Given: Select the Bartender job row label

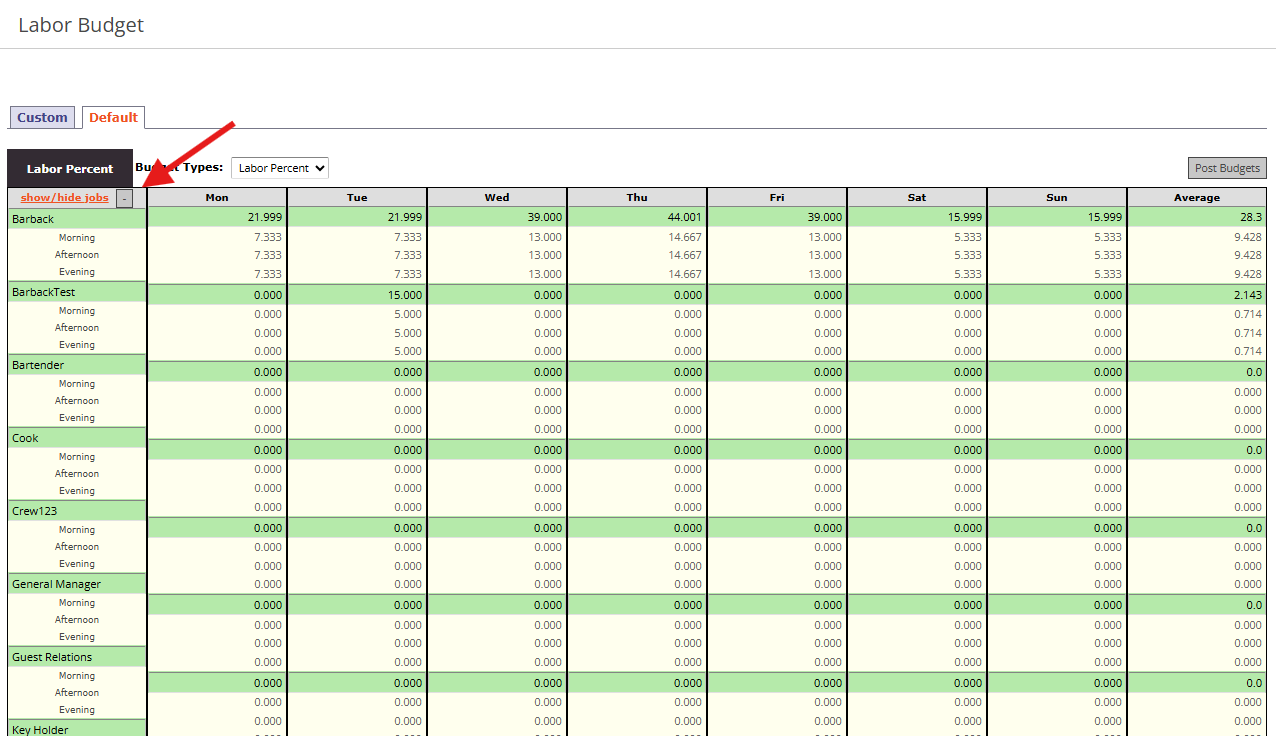Looking at the screenshot, I should [77, 365].
